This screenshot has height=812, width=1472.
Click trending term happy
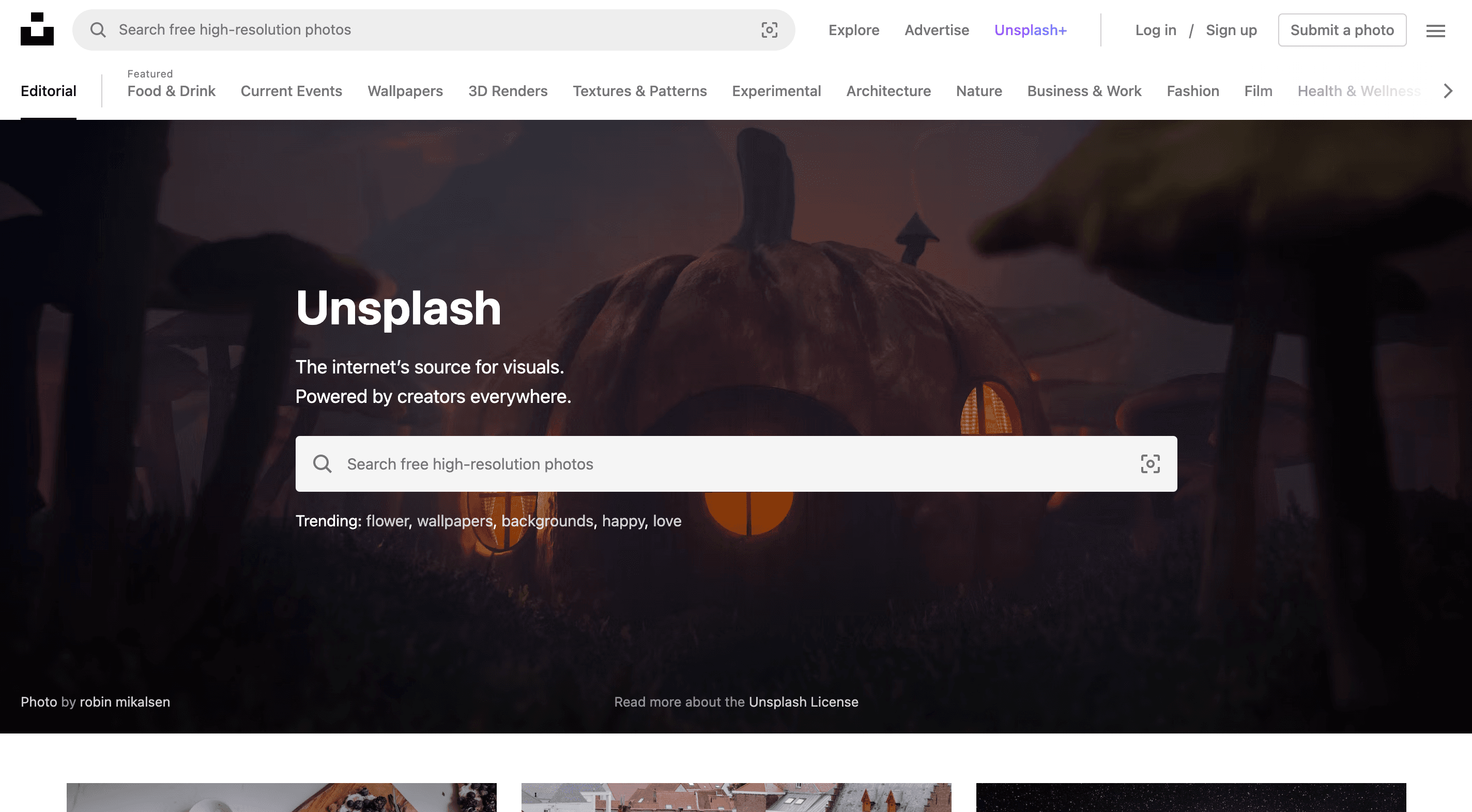click(x=623, y=521)
